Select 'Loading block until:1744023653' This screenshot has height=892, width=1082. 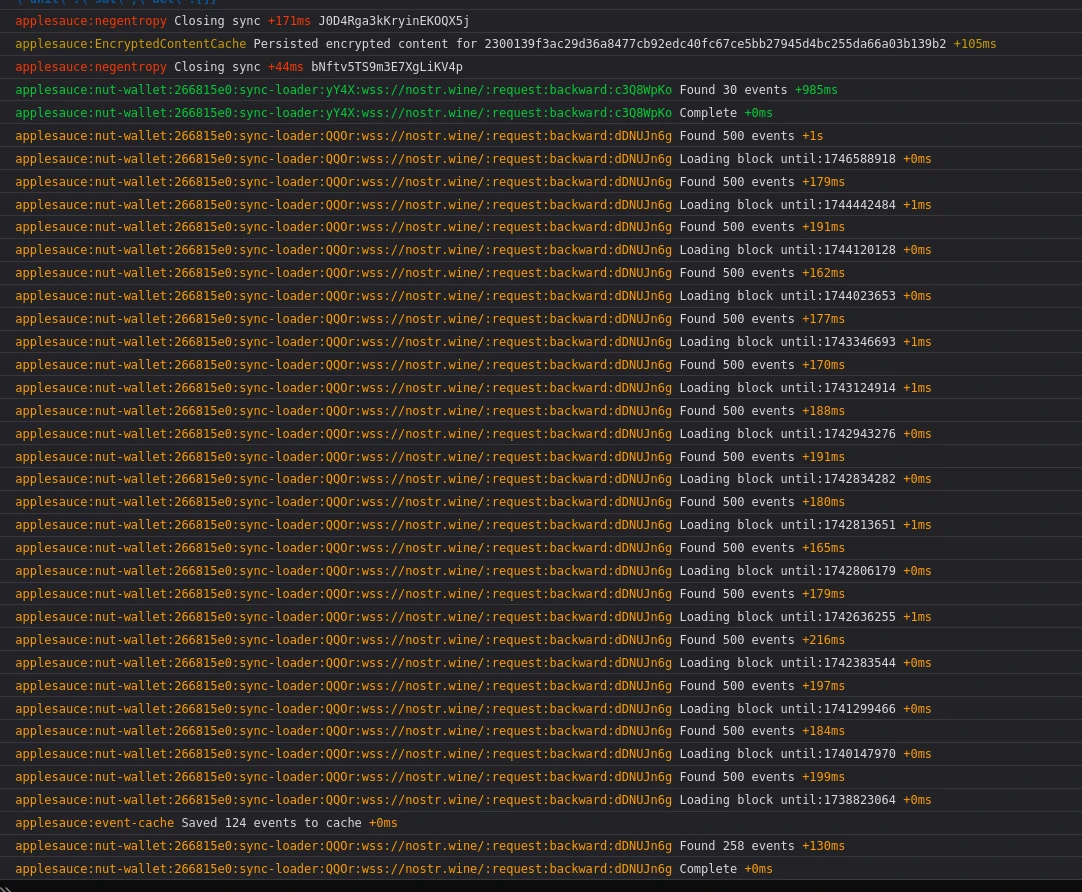tap(787, 296)
